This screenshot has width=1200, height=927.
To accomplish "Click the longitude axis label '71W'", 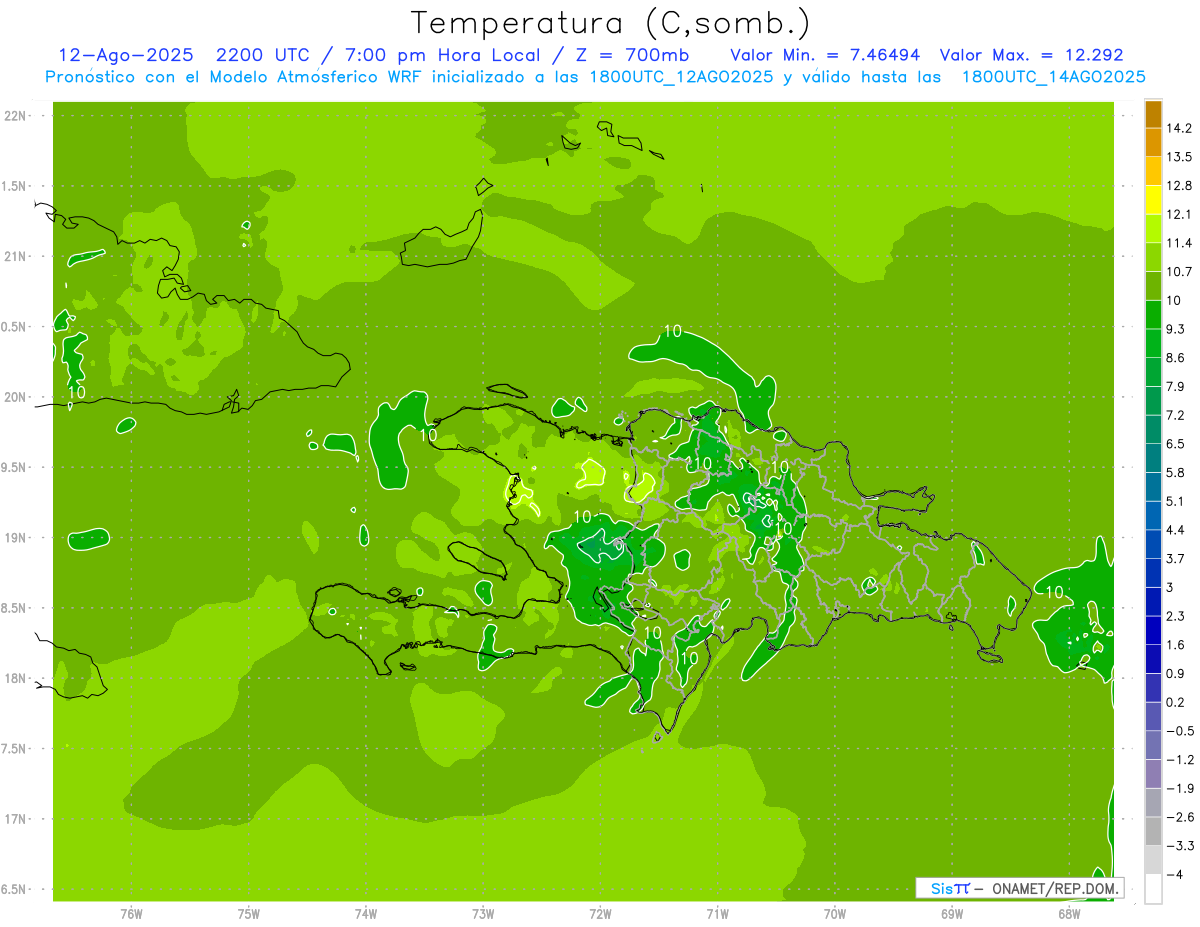I will pos(717,914).
